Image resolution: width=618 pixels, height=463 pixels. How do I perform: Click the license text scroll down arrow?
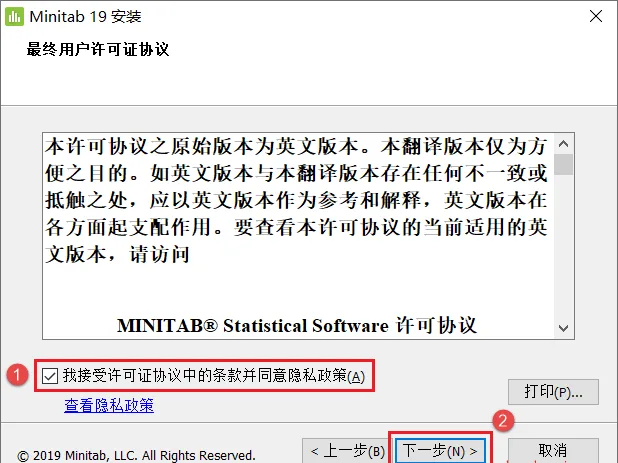pyautogui.click(x=564, y=328)
